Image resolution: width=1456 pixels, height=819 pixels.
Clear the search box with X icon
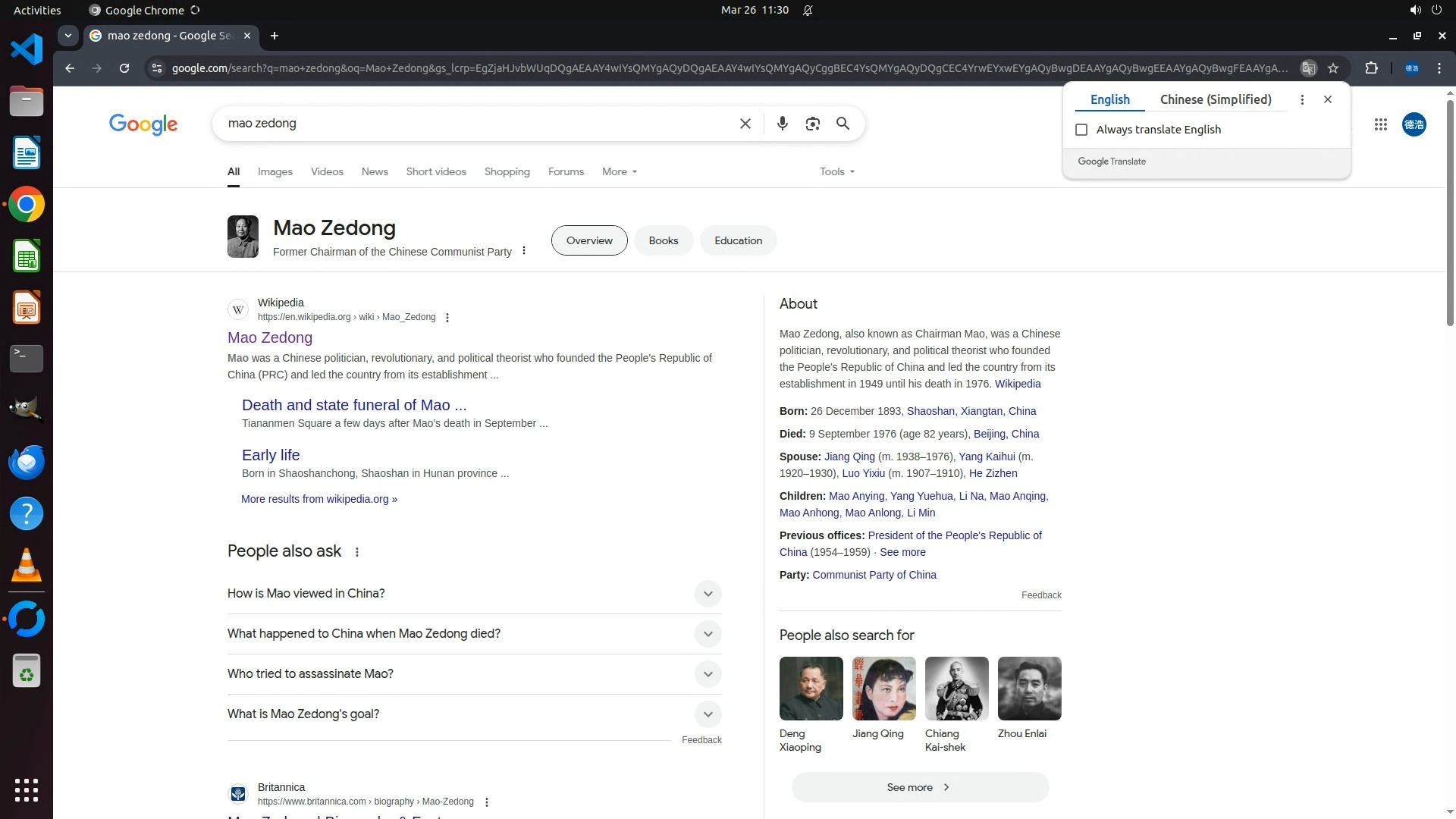pyautogui.click(x=745, y=124)
